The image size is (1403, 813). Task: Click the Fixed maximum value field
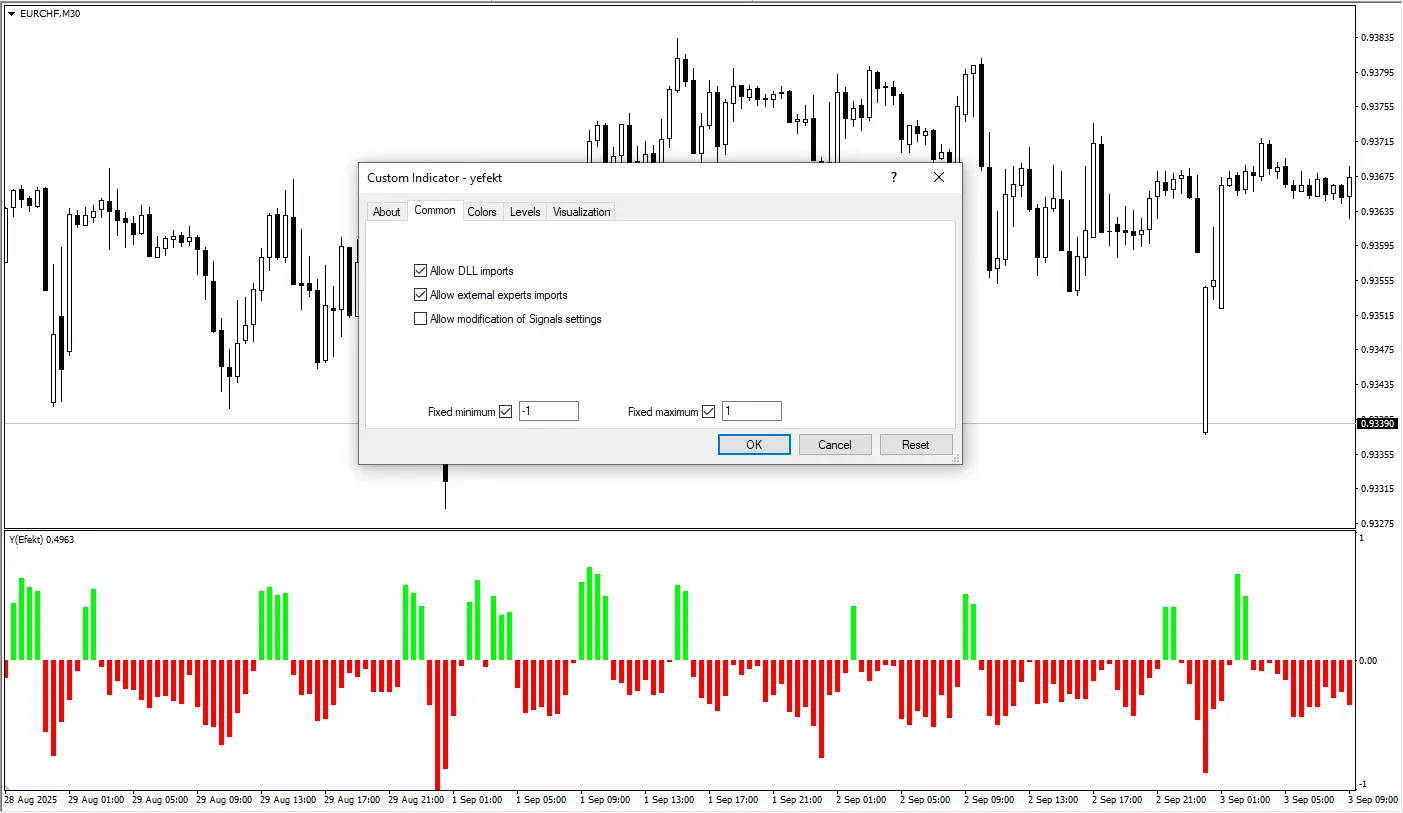(752, 411)
